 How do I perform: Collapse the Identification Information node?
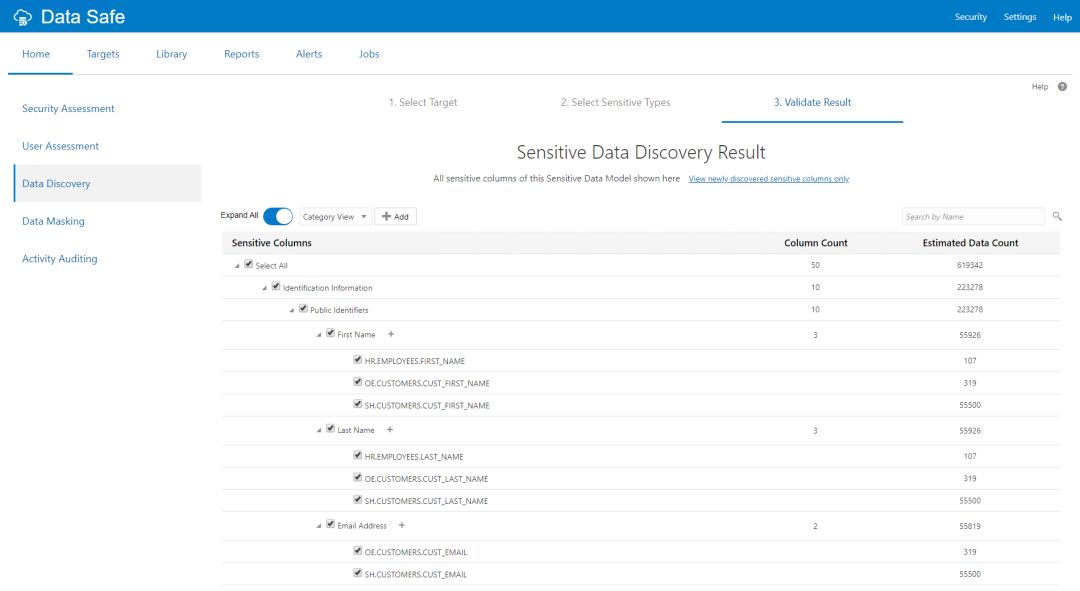point(265,288)
